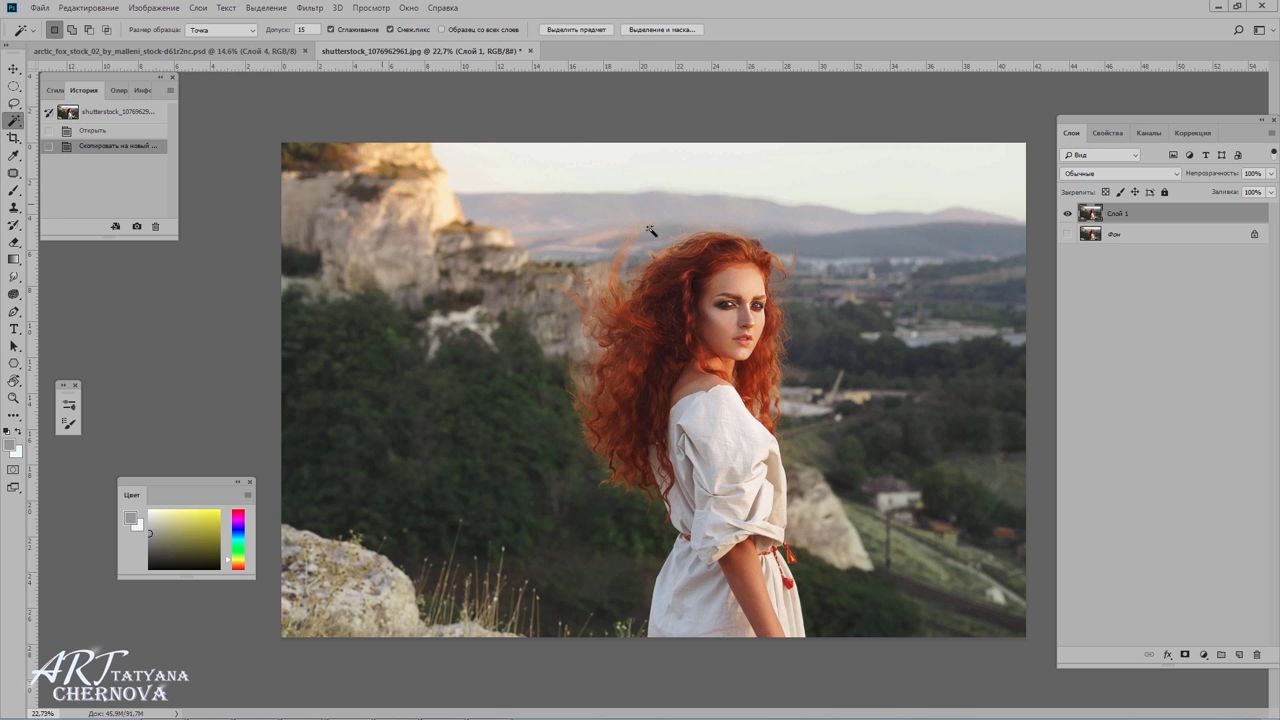Select the Eraser tool
Viewport: 1280px width, 720px height.
14,242
